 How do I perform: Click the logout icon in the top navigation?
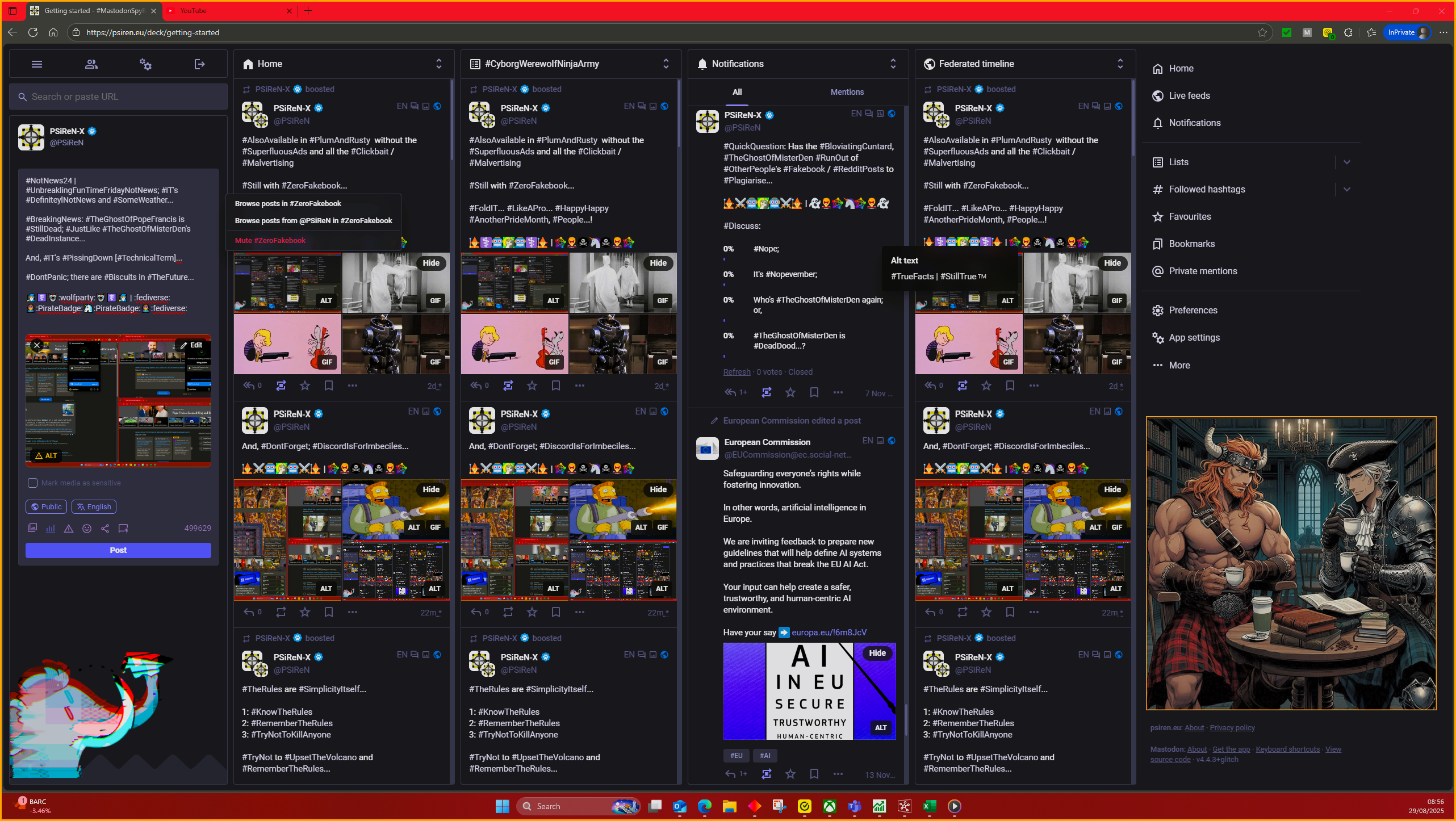(199, 64)
